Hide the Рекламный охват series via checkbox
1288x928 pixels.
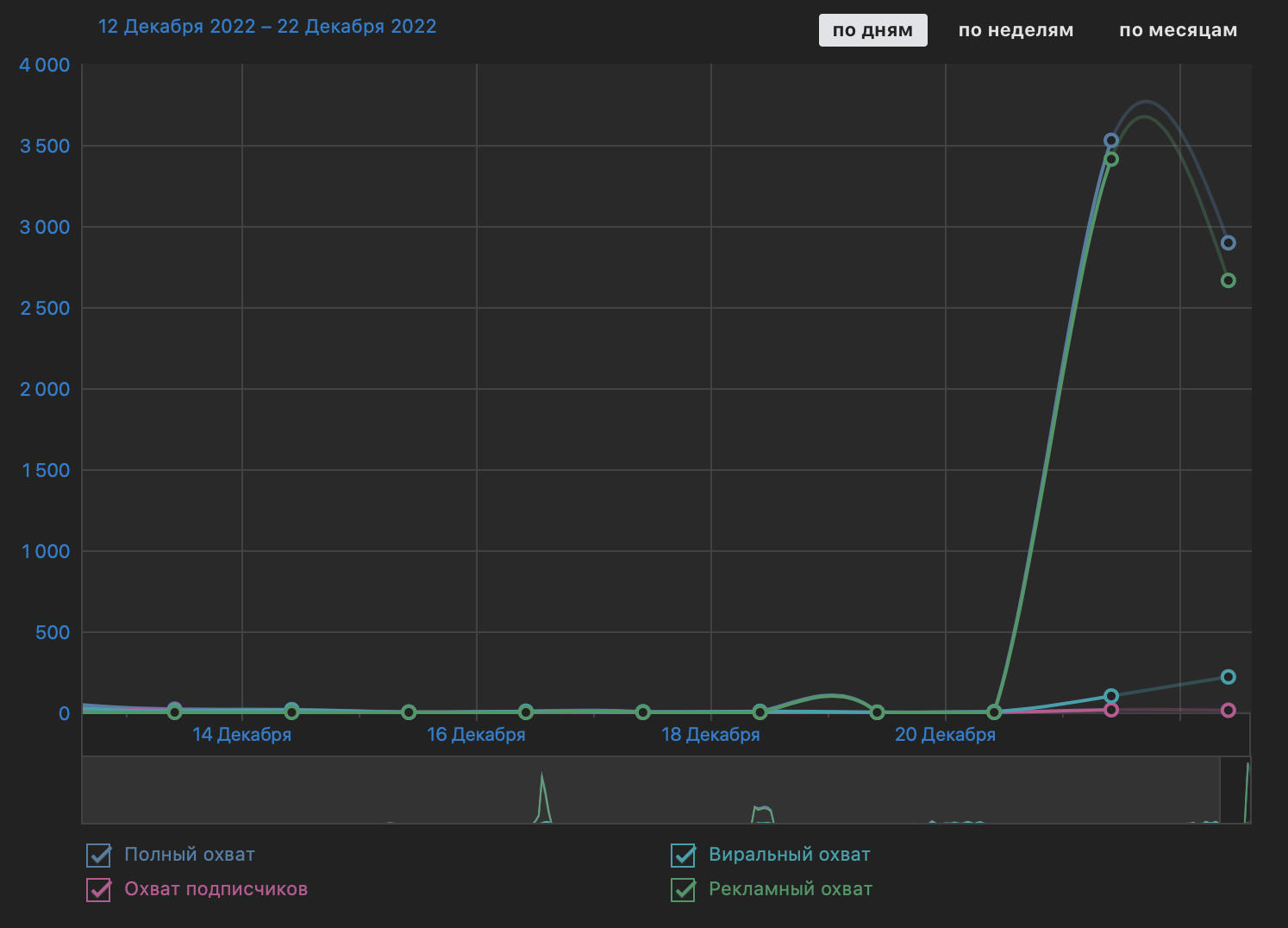pos(684,890)
